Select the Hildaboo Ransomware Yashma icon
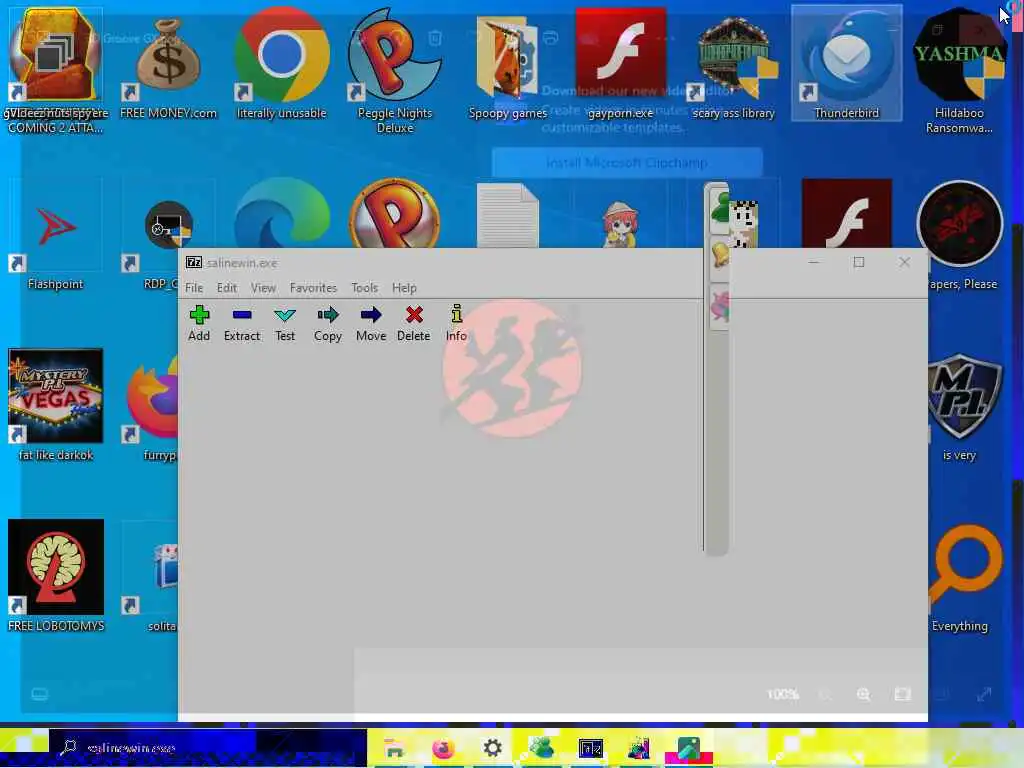 [x=959, y=71]
